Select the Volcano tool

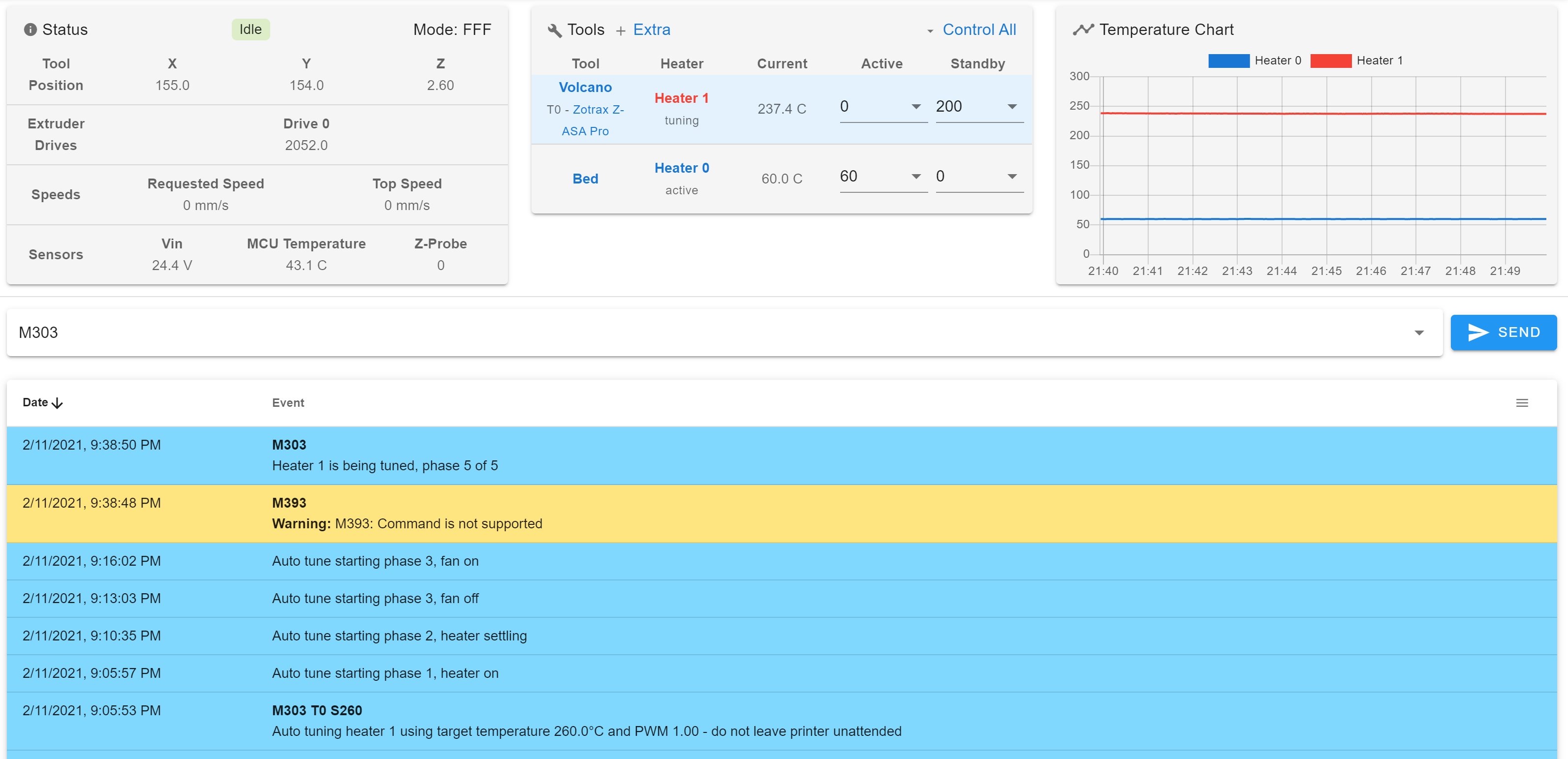point(585,87)
